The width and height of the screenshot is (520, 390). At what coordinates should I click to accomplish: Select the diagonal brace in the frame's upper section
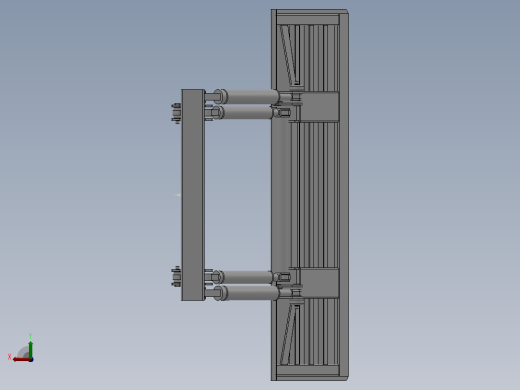point(289,55)
